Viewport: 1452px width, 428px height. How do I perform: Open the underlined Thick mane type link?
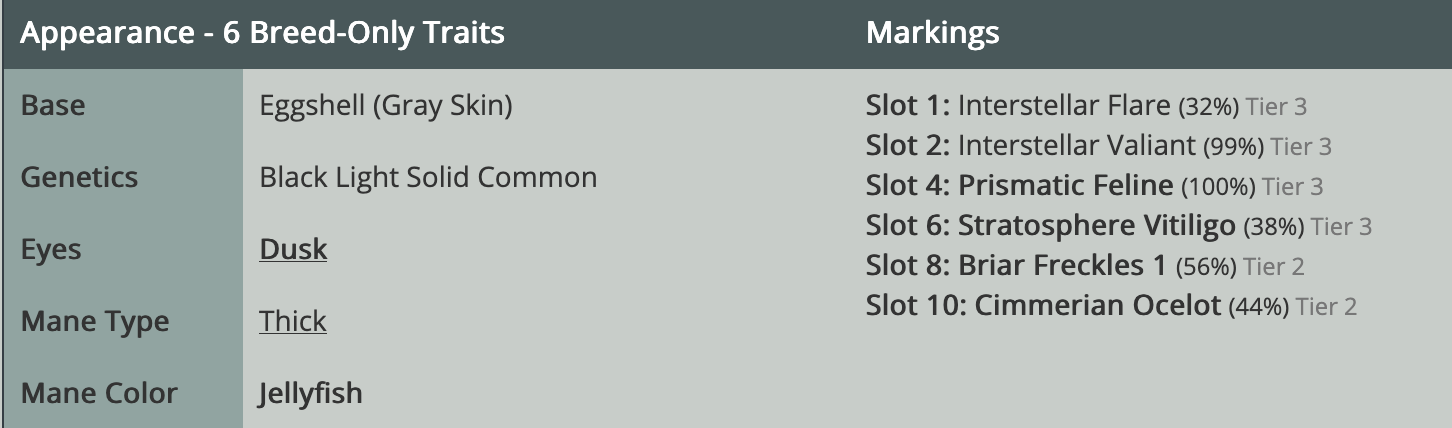[293, 321]
